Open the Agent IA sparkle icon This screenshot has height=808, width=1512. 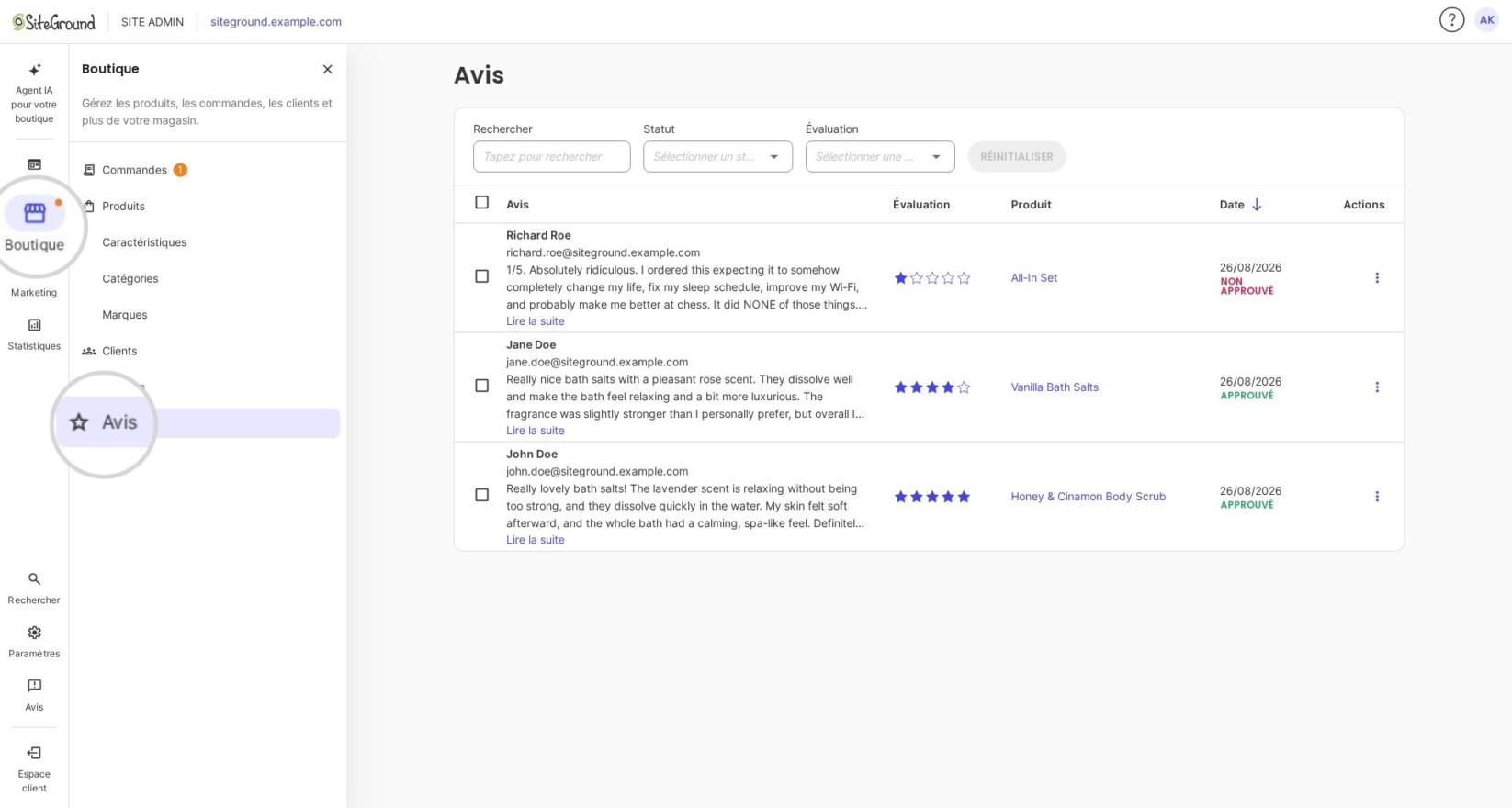click(x=34, y=70)
